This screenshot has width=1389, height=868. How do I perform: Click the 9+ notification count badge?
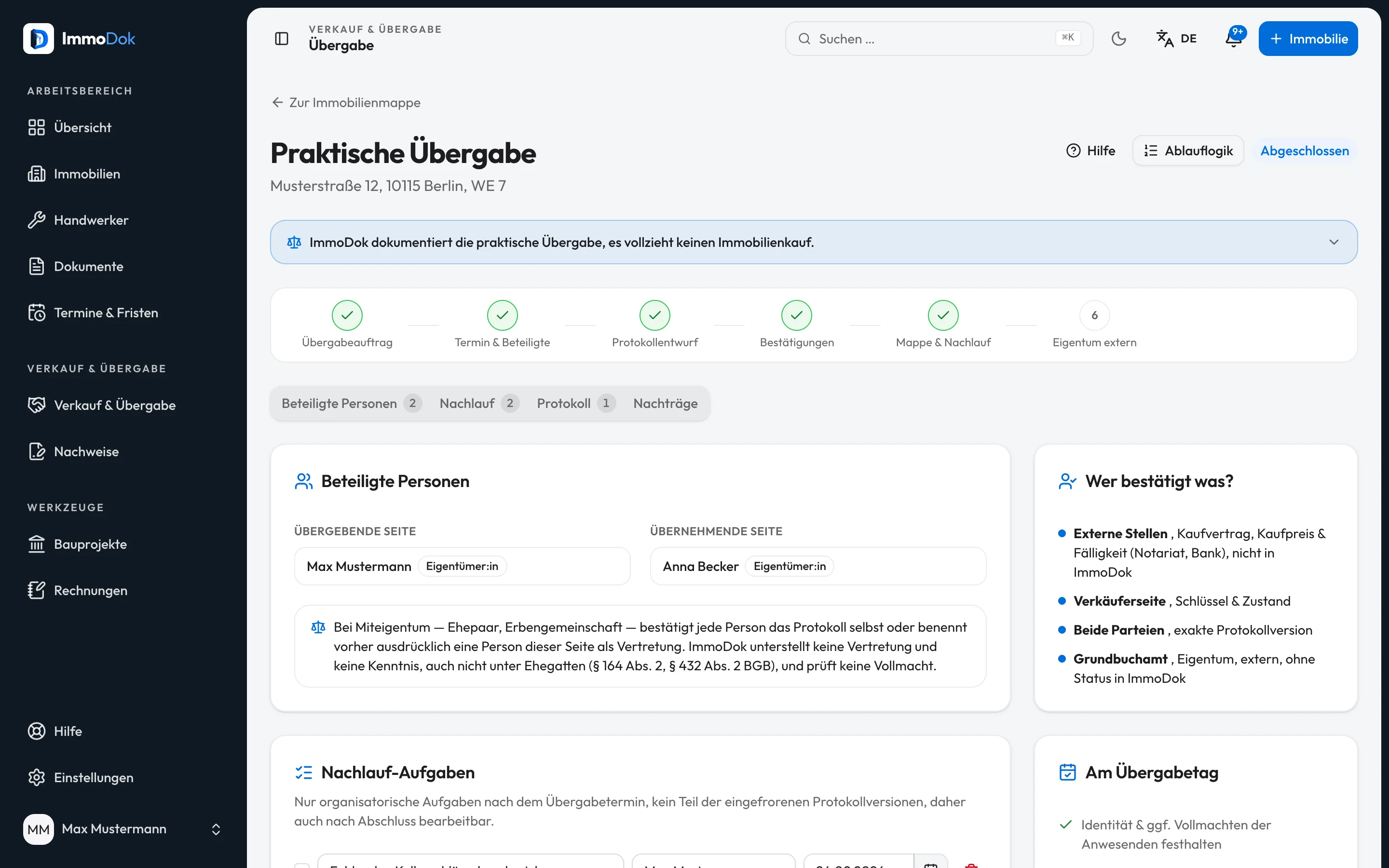[x=1238, y=31]
